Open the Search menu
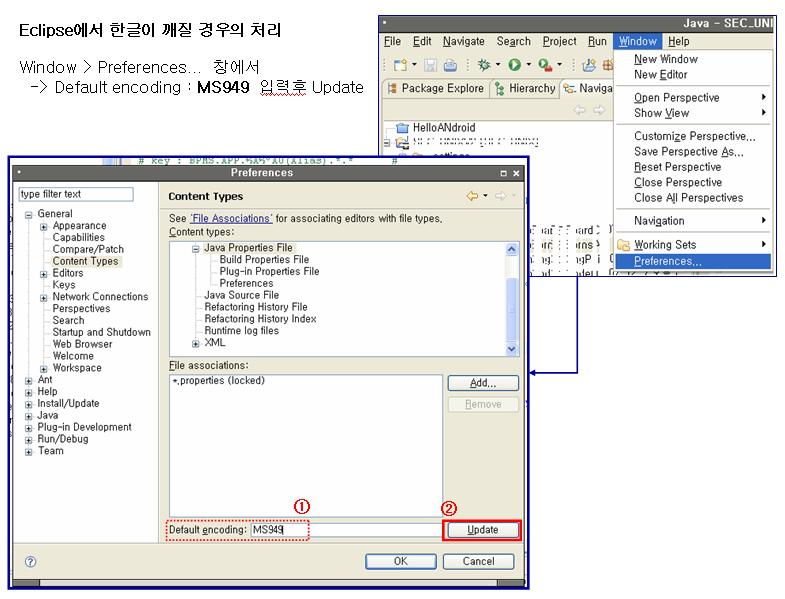Screen dimensions: 785x599 click(513, 42)
